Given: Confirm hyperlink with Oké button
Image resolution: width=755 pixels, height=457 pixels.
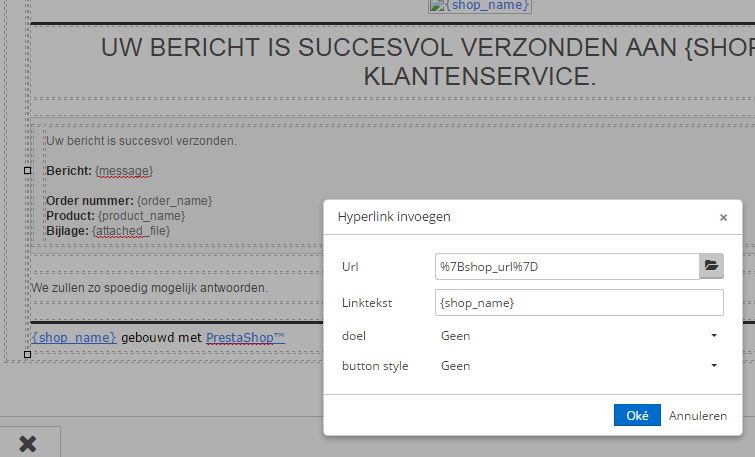Looking at the screenshot, I should 637,415.
